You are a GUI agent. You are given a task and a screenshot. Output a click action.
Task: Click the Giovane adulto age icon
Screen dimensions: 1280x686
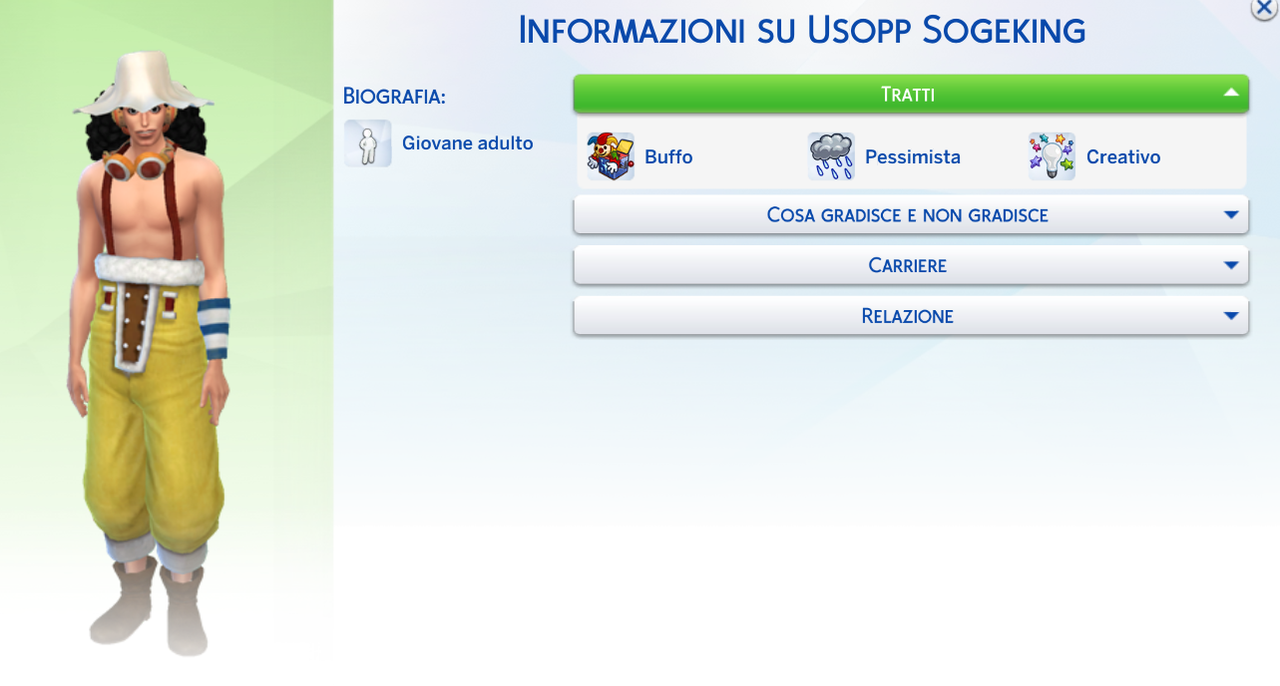coord(368,143)
